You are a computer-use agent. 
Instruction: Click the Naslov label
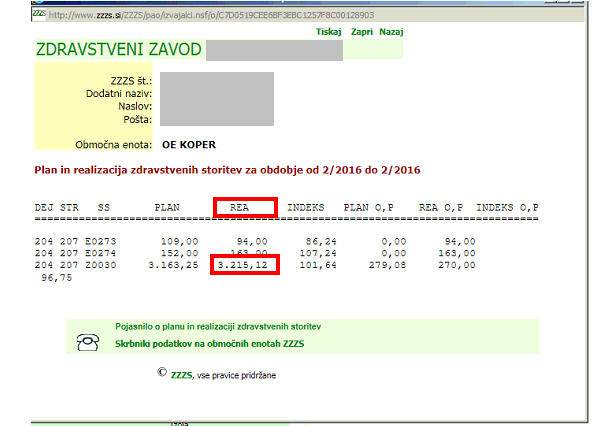135,106
